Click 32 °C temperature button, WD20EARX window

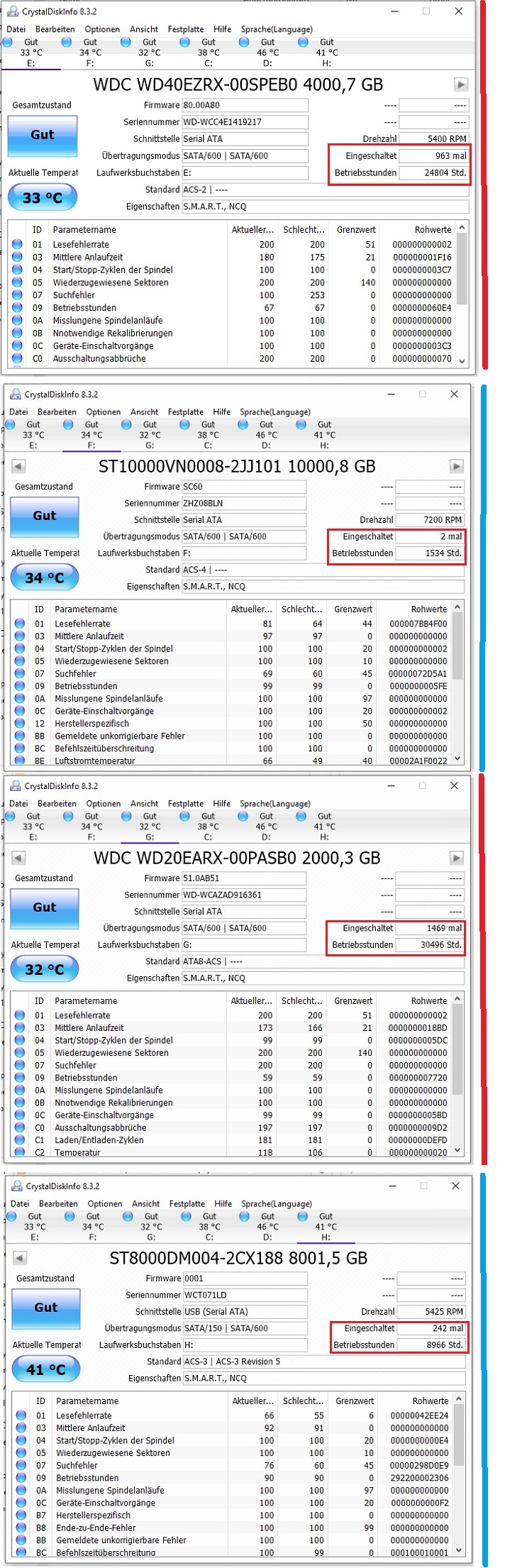[x=45, y=969]
